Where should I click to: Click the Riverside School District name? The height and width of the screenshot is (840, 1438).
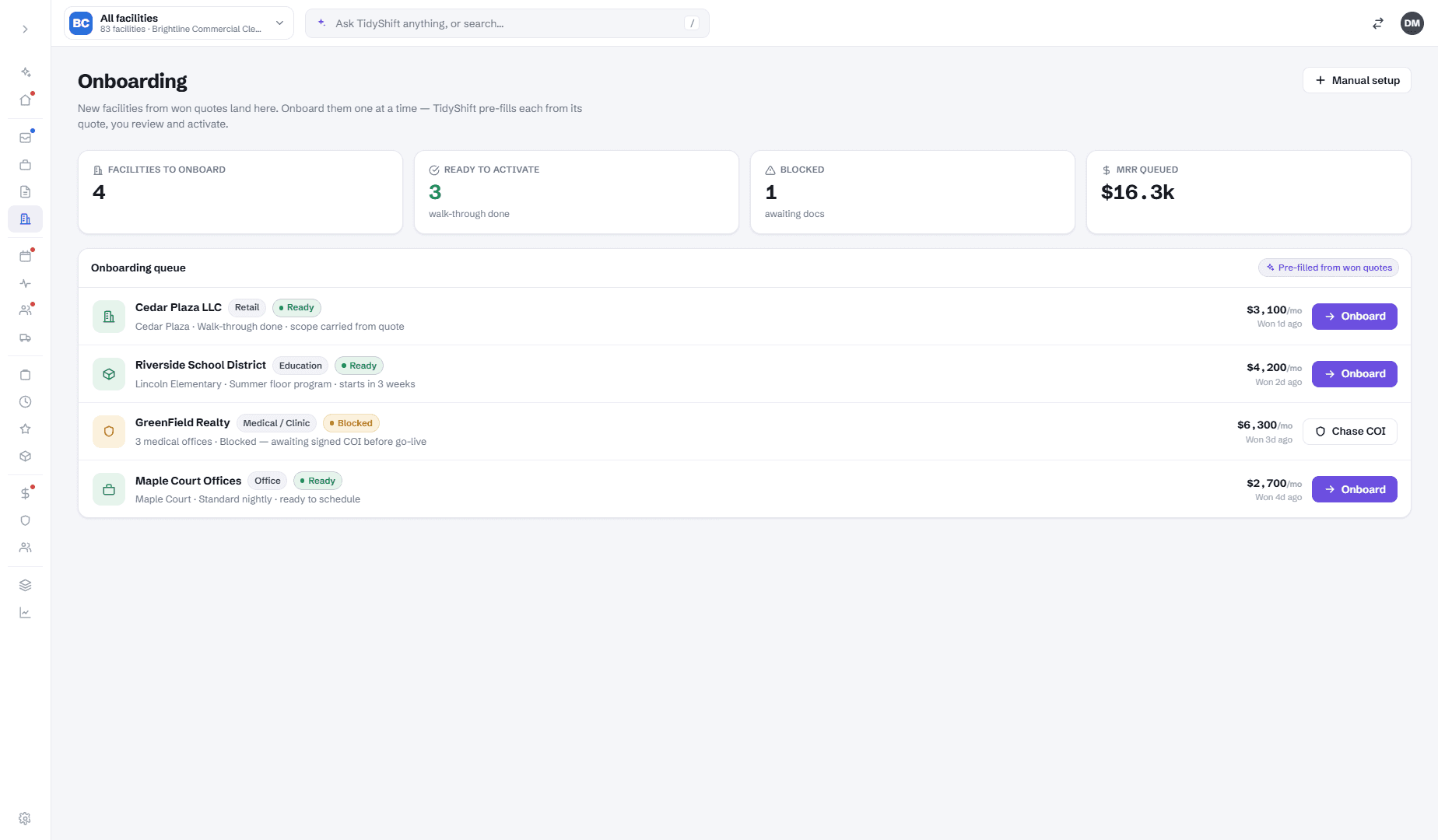[201, 365]
